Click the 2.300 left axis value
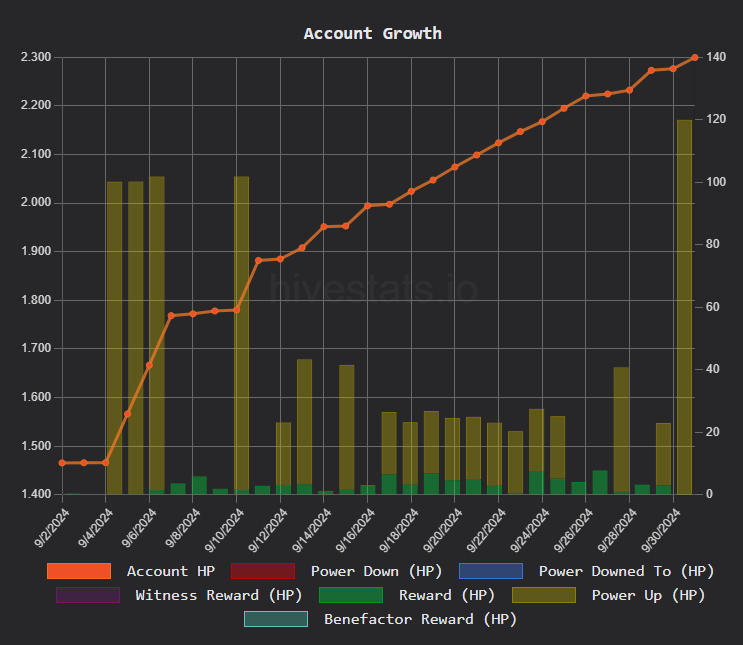Screen dimensions: 743x645 (x=36, y=57)
